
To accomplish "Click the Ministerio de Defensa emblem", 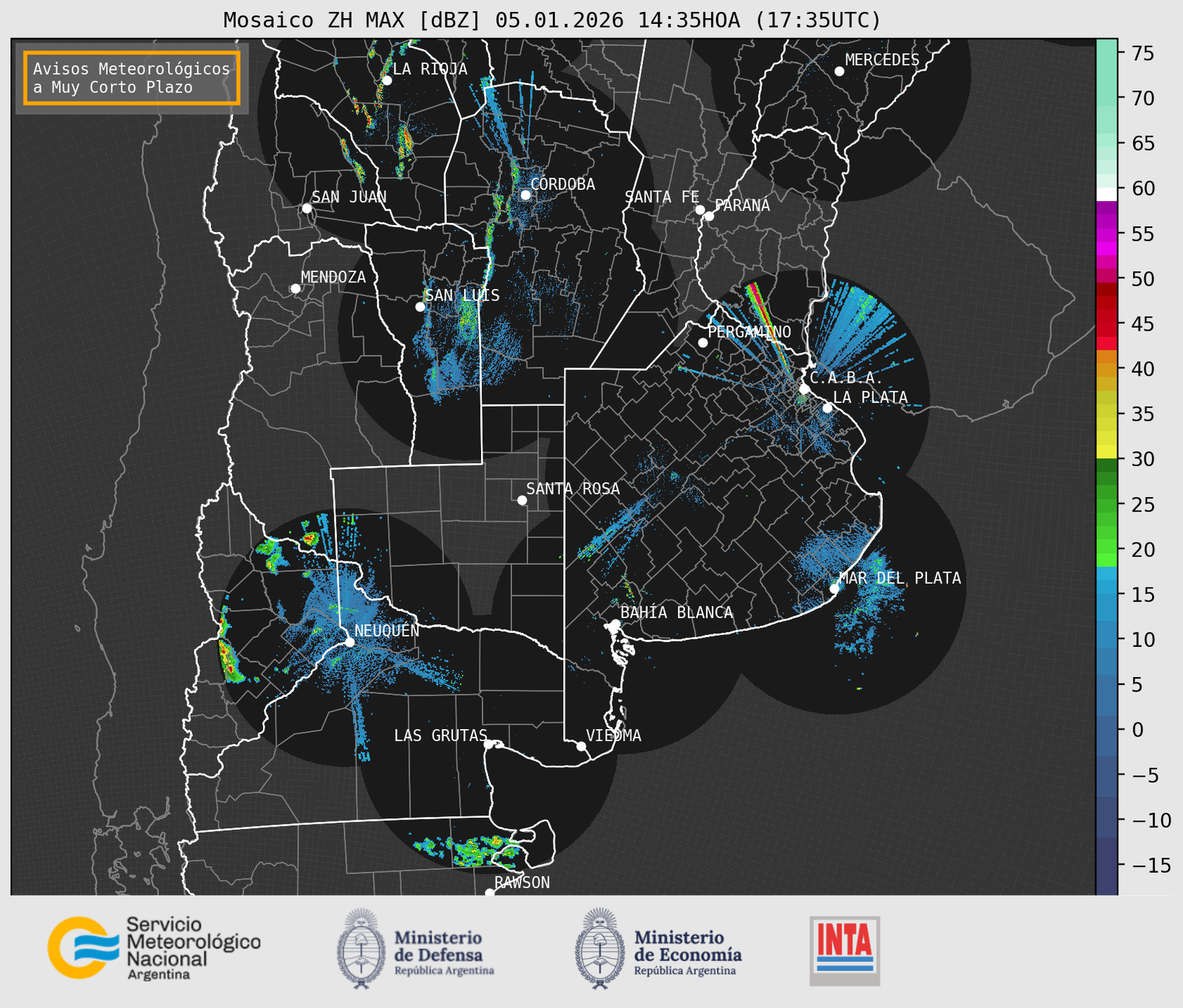I will (361, 948).
